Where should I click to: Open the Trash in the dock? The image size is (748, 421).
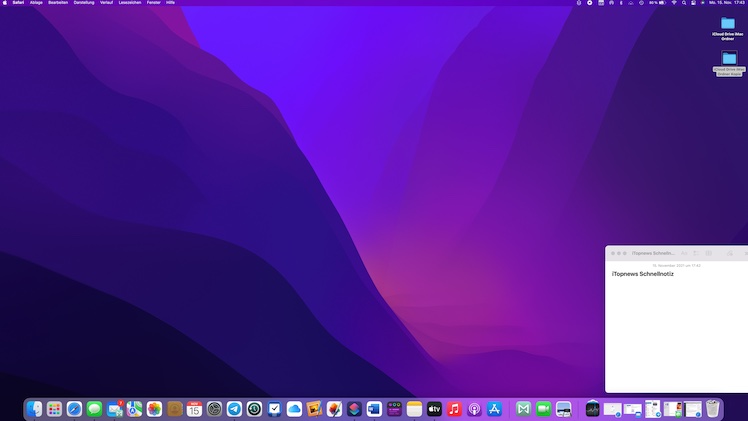point(712,409)
